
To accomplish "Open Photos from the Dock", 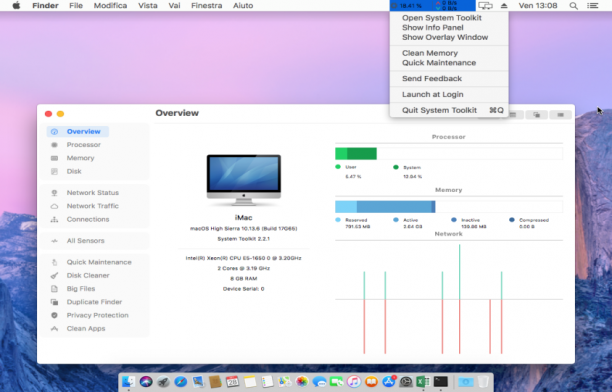I will [302, 381].
